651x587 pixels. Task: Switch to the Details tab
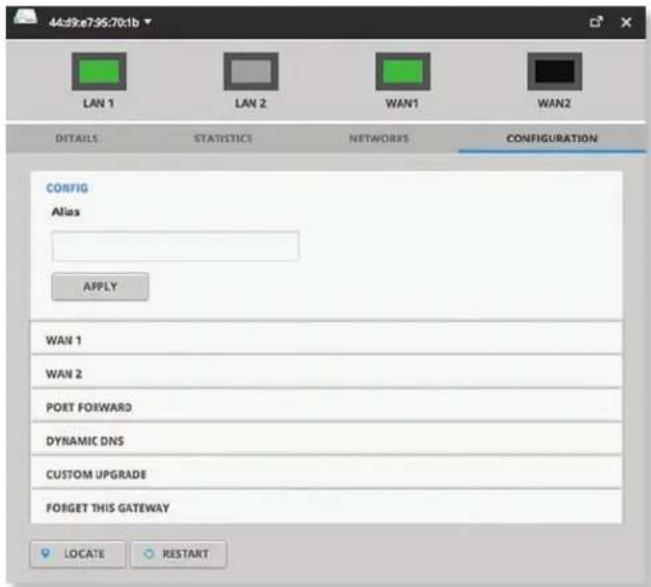pos(76,138)
